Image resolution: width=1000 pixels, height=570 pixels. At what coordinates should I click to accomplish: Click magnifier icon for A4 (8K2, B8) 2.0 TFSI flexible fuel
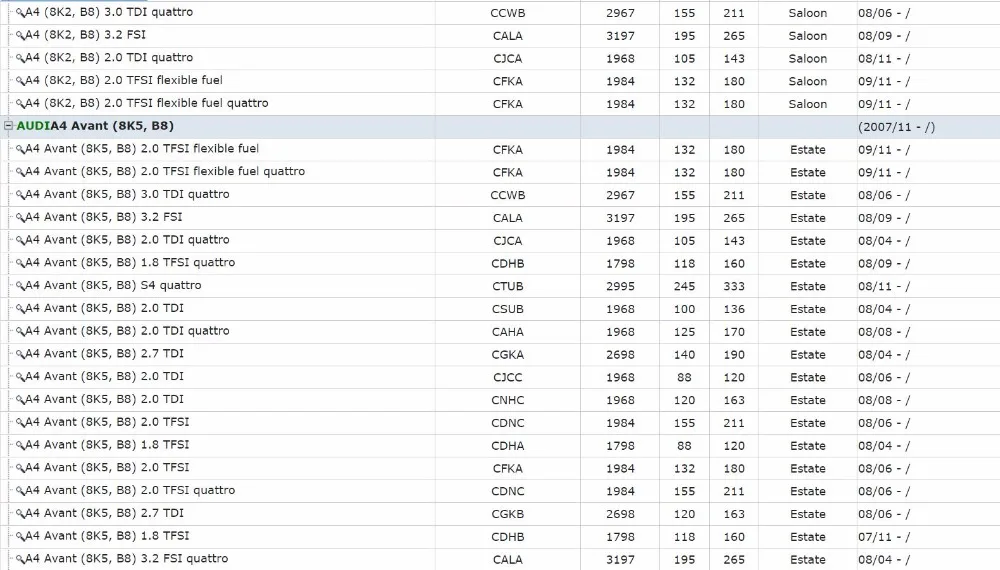(20, 82)
